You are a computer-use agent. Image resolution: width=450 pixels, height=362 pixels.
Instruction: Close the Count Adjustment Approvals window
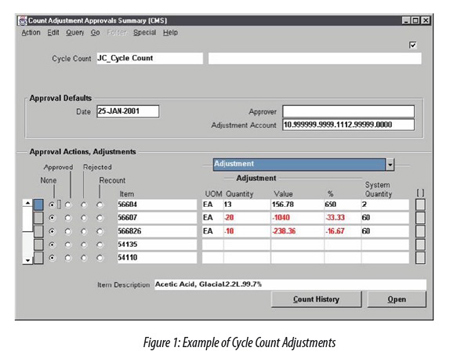[x=425, y=21]
